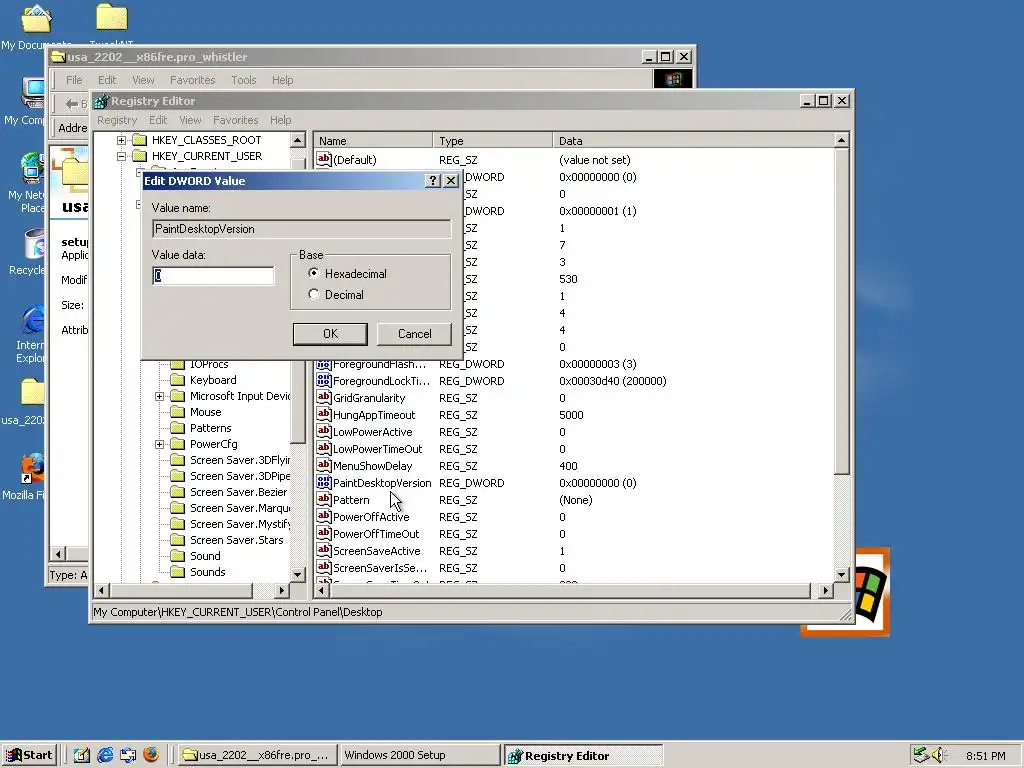Viewport: 1024px width, 768px height.
Task: Click Show Desktop quick launch icon
Action: [82, 755]
